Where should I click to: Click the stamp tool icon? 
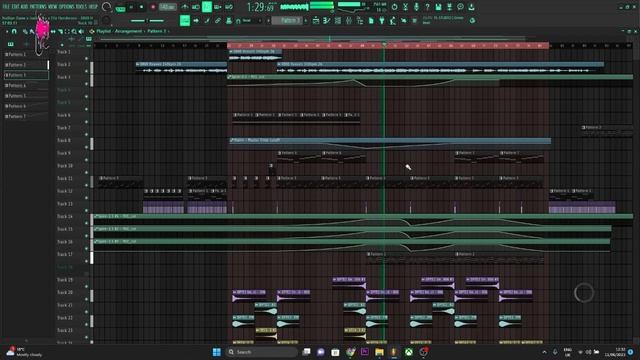point(229,20)
